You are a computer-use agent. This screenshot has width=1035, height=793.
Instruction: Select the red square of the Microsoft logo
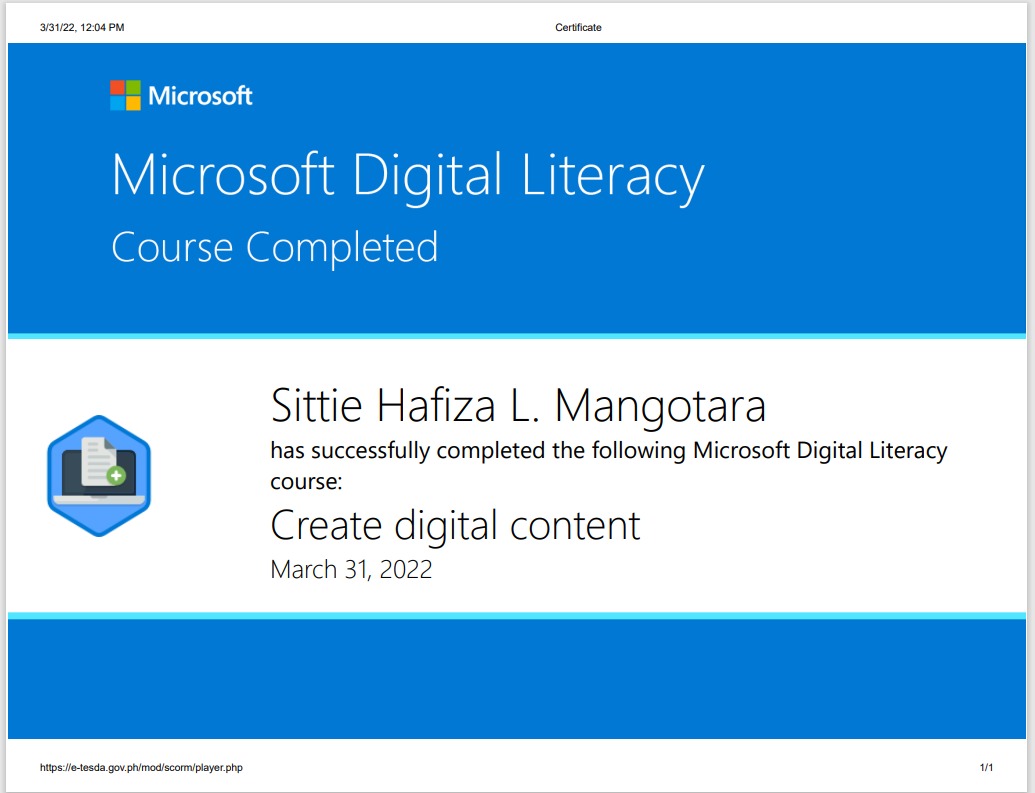click(x=118, y=87)
